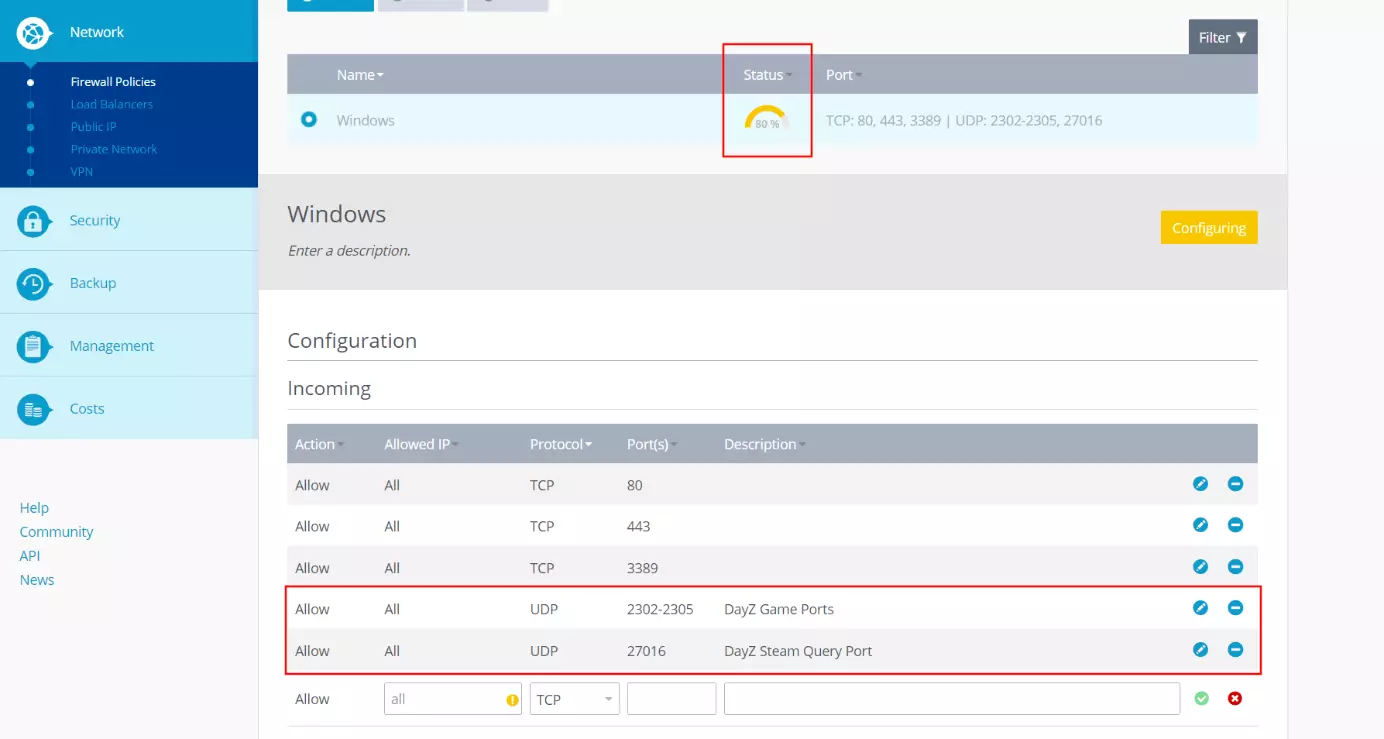The image size is (1384, 739).
Task: Open Private Network submenu item
Action: 114,149
